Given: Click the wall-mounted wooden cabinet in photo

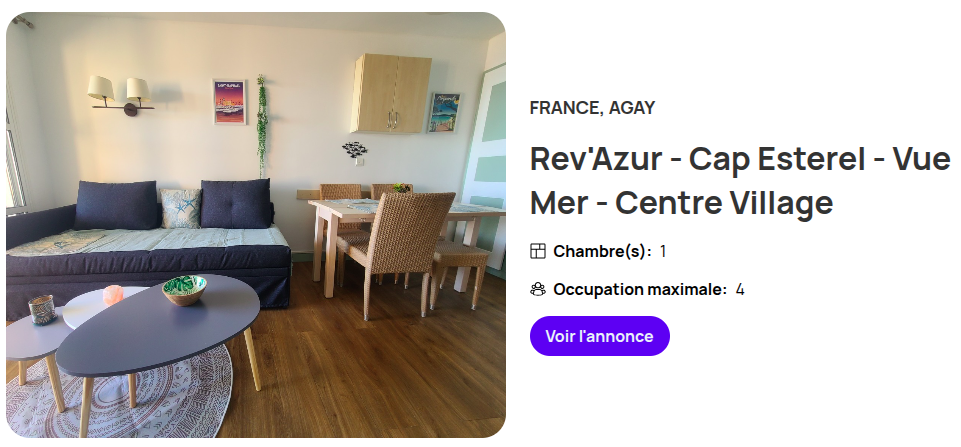Looking at the screenshot, I should [391, 93].
